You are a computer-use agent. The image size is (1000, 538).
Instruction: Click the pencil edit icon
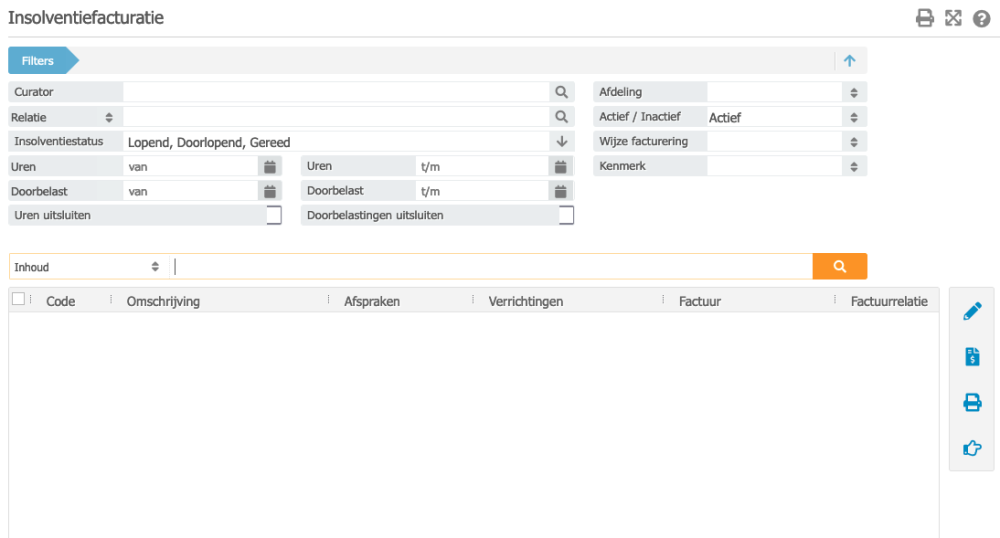(972, 311)
